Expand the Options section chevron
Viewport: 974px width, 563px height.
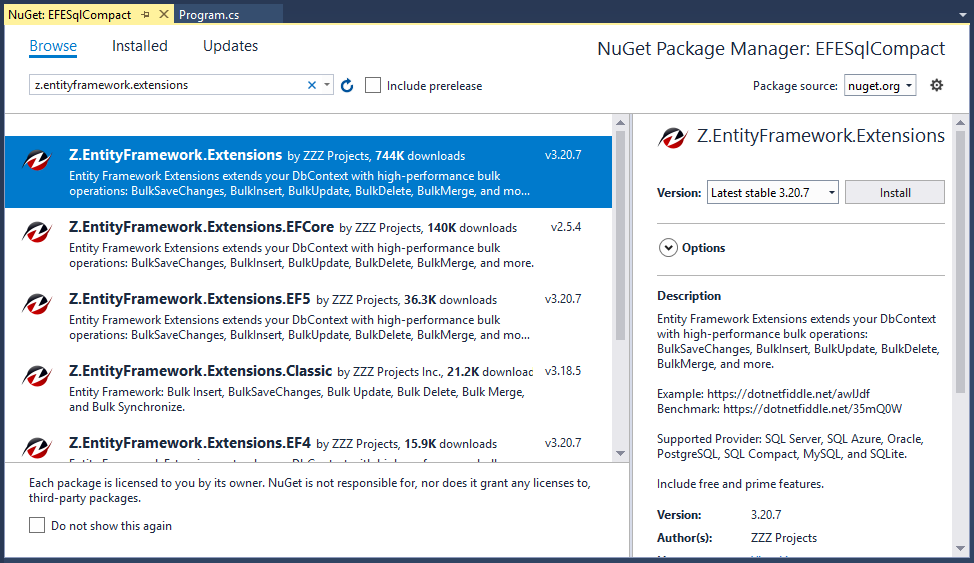click(668, 248)
